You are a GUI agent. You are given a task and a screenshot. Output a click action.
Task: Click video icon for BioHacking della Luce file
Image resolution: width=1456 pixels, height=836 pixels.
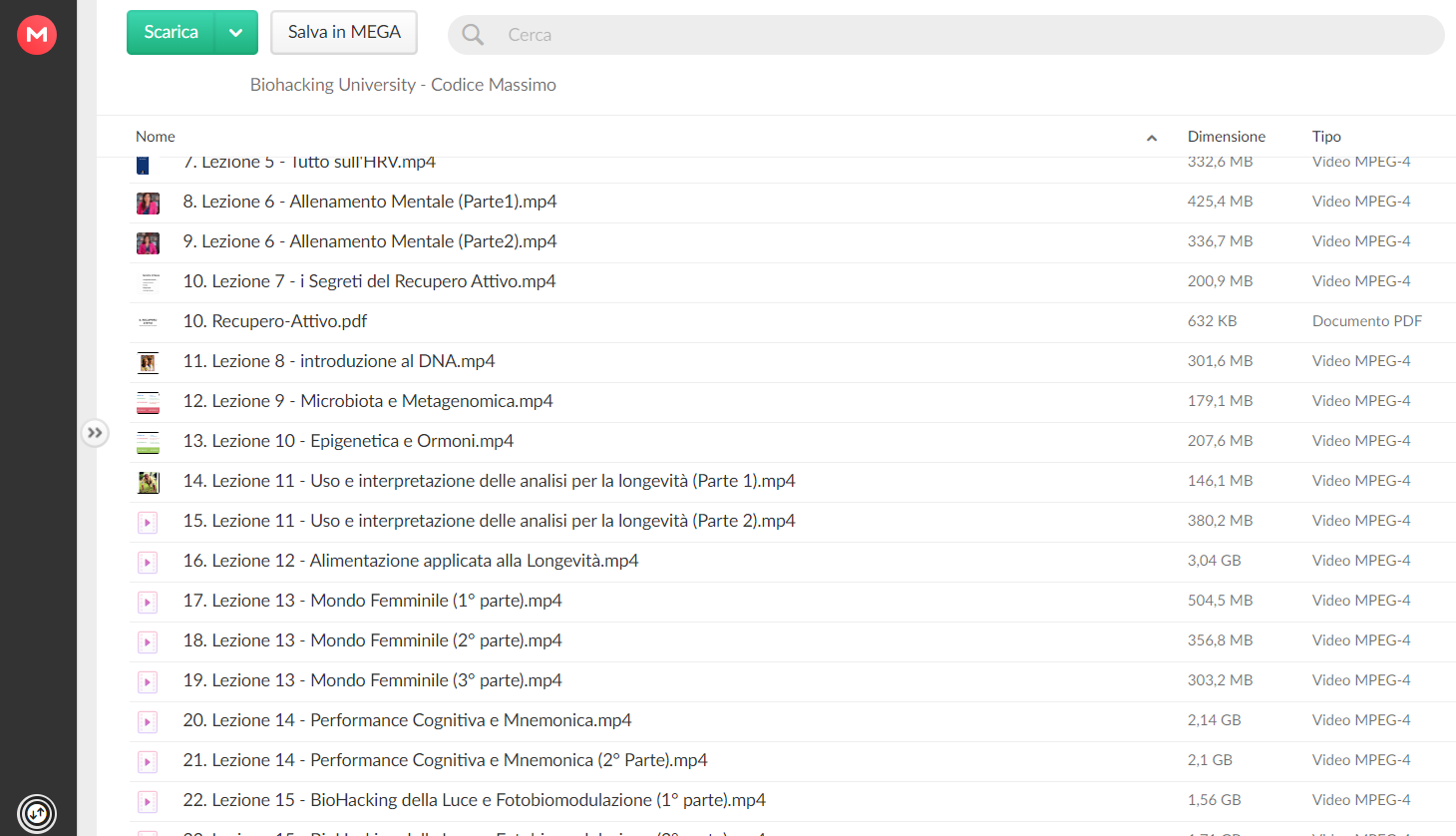(148, 801)
